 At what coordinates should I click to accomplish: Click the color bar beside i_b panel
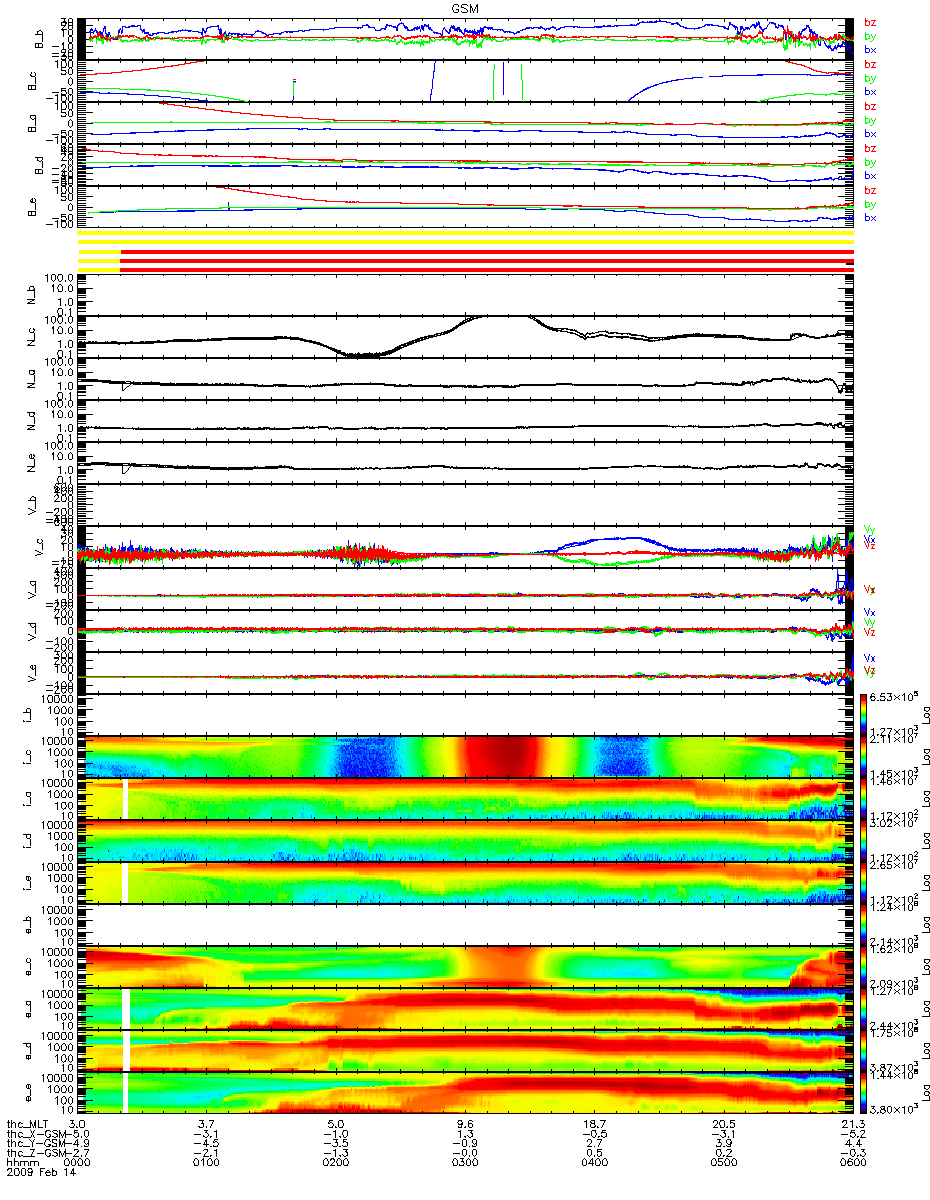(863, 715)
